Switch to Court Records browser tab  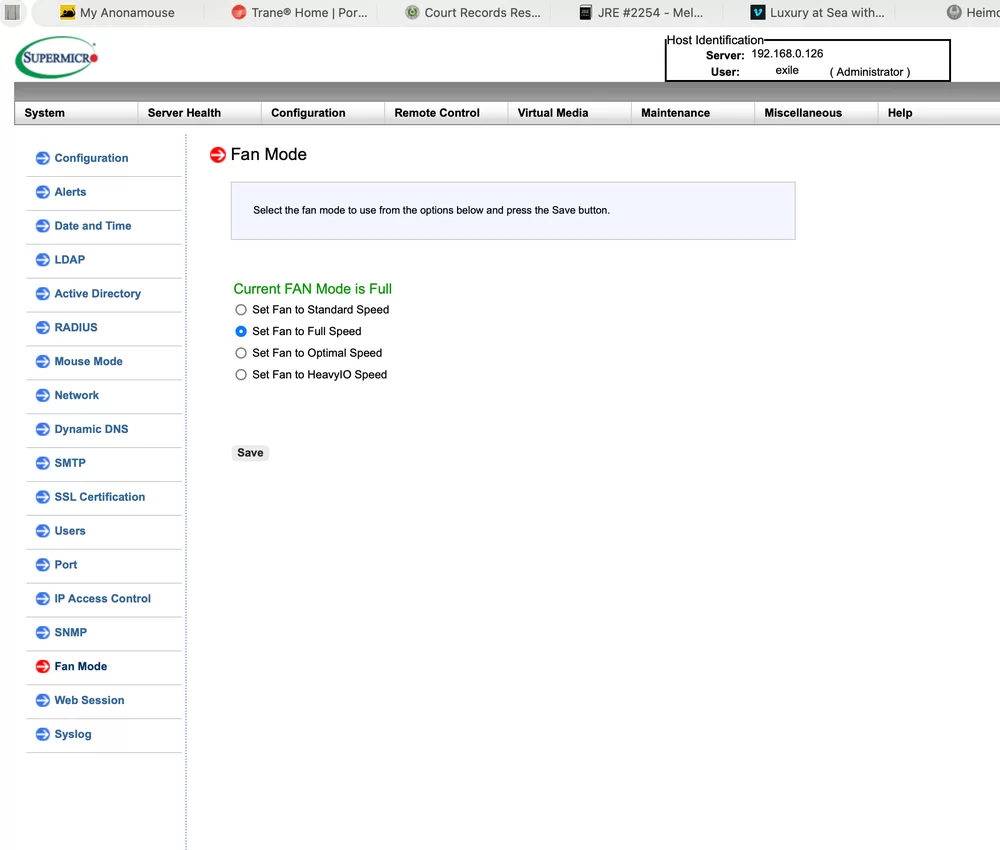[x=473, y=13]
